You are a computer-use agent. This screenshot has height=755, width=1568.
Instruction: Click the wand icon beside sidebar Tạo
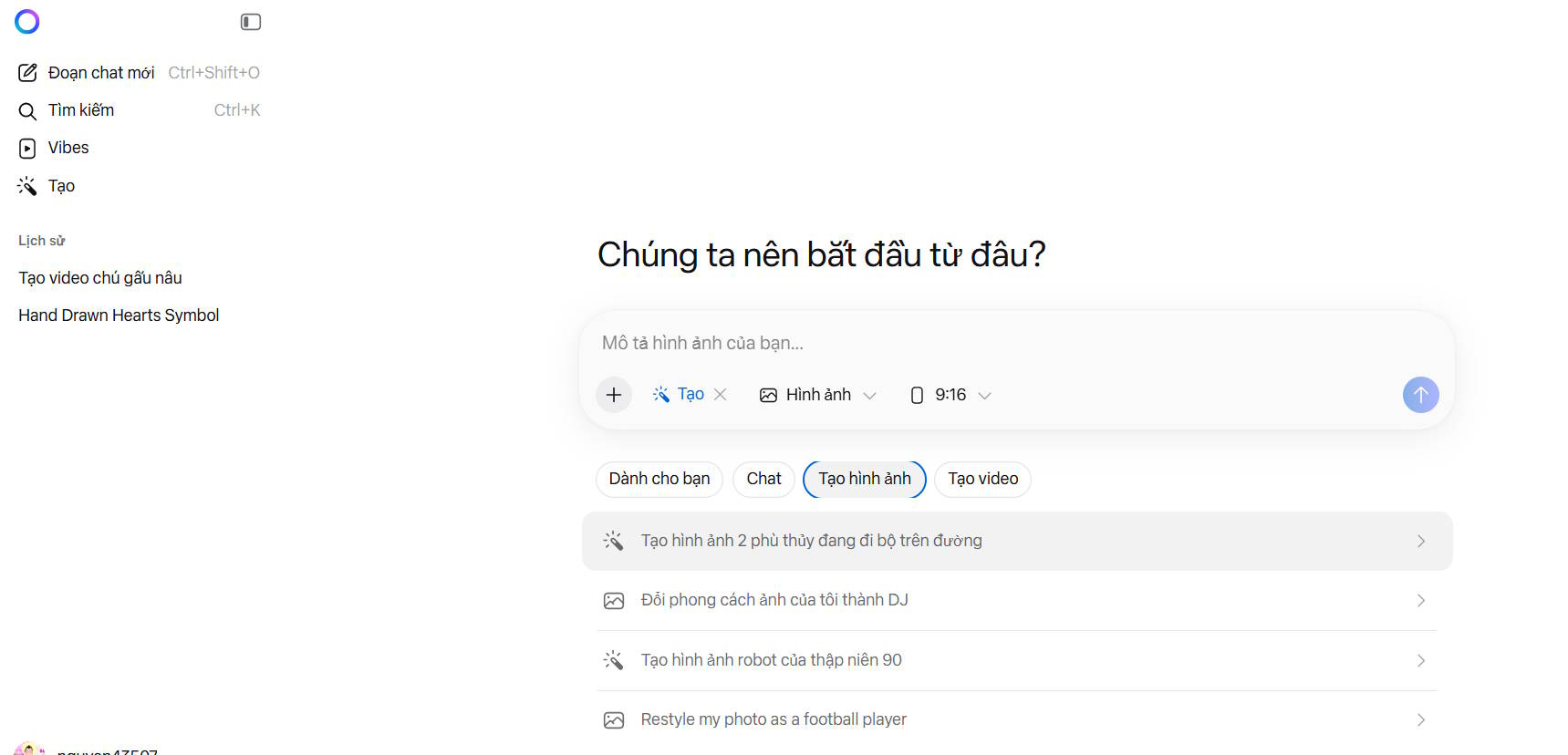point(27,186)
